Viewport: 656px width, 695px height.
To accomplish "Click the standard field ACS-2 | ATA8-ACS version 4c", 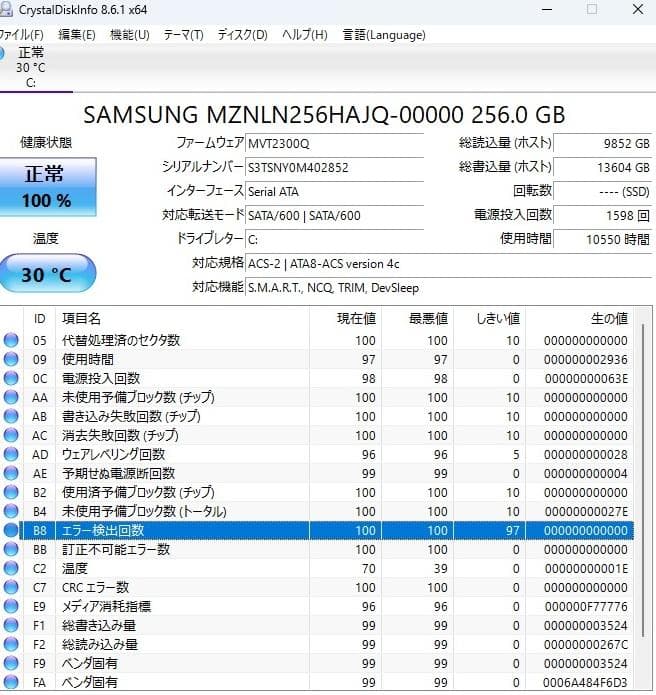I will click(448, 264).
